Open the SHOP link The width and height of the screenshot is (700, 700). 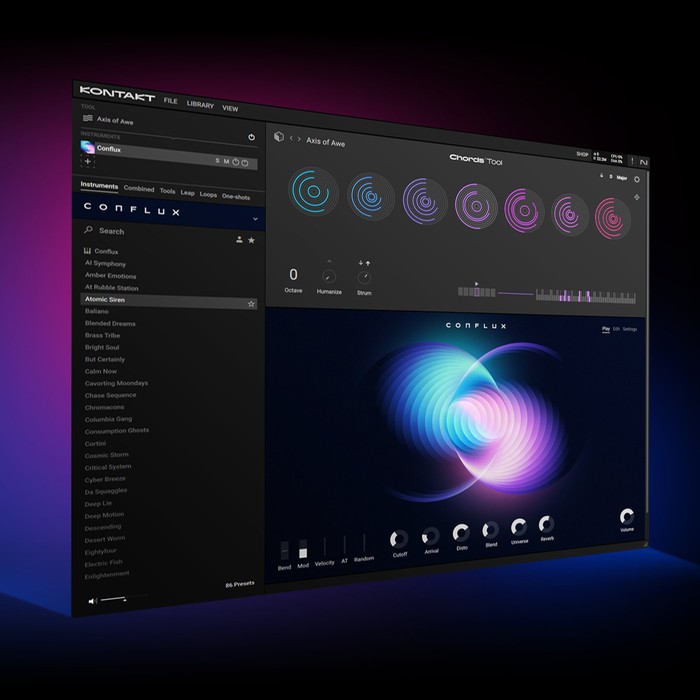point(582,154)
